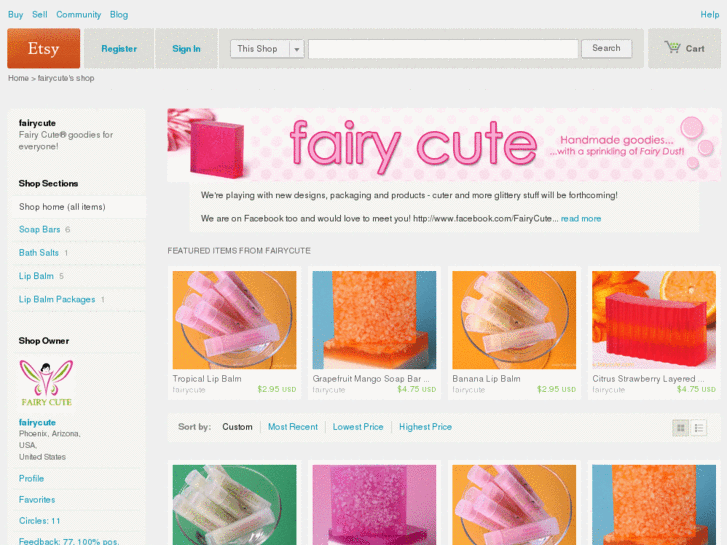Open Grapefruit Mango Soap Bar thumbnail
The height and width of the screenshot is (545, 727).
[374, 320]
